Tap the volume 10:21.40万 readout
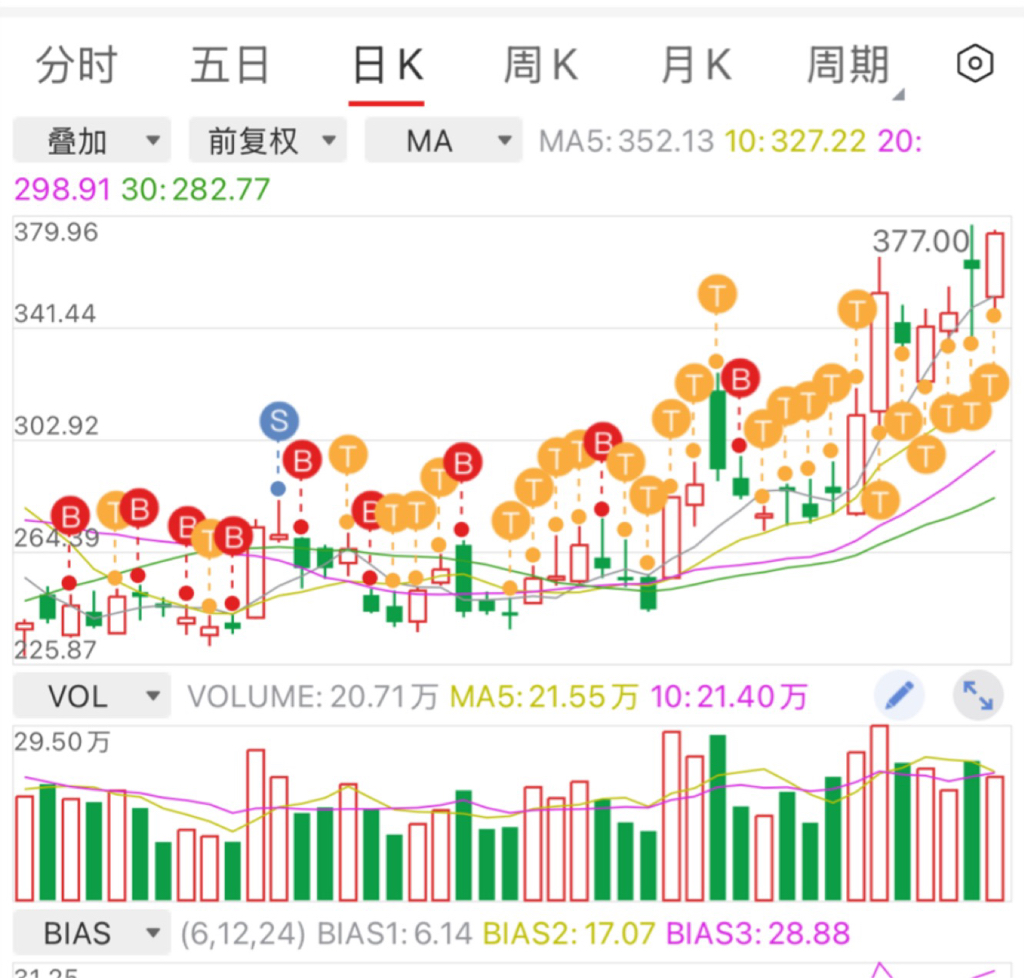This screenshot has width=1024, height=978. (729, 697)
